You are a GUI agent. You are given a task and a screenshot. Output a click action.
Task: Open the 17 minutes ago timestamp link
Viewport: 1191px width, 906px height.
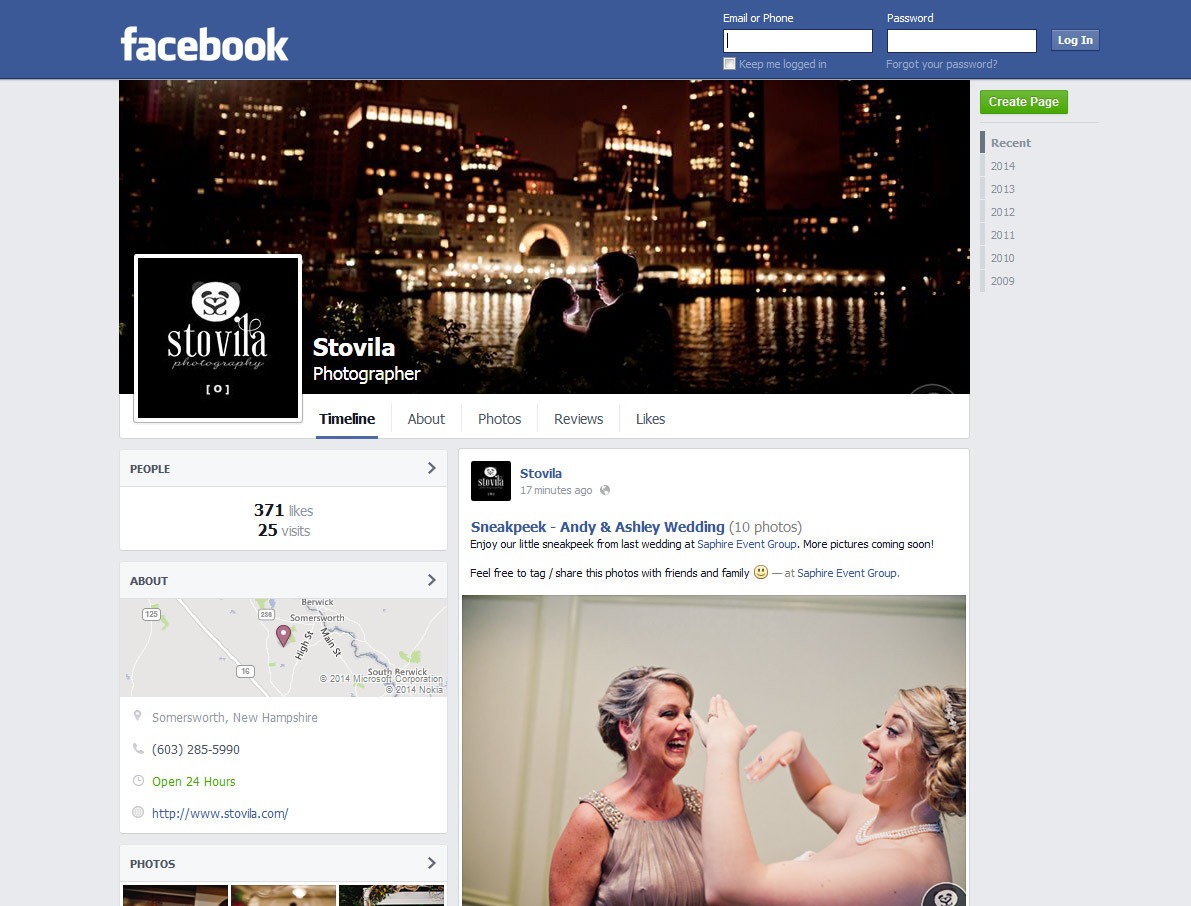(x=556, y=490)
